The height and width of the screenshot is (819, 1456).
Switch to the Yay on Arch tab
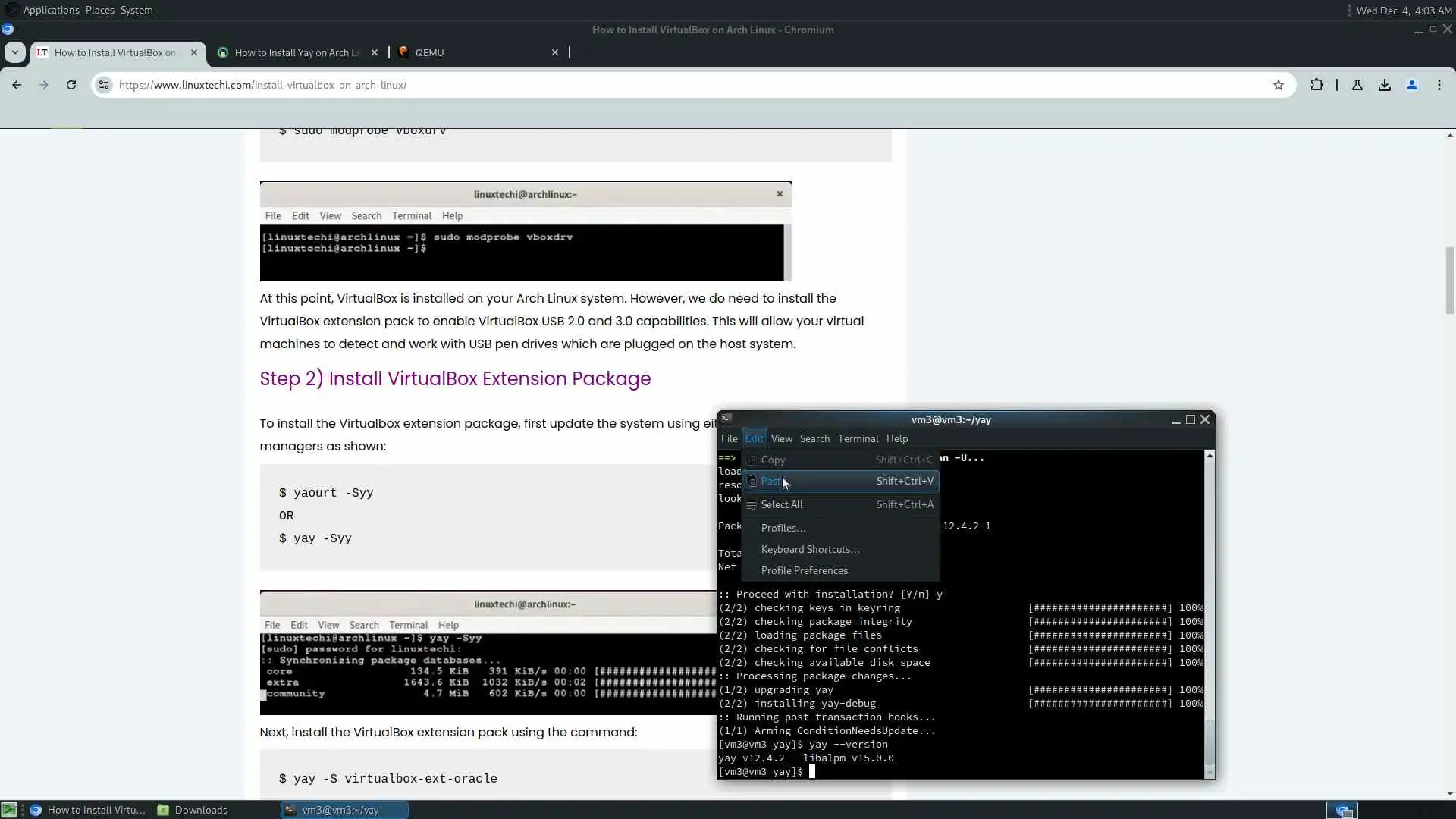pos(296,52)
